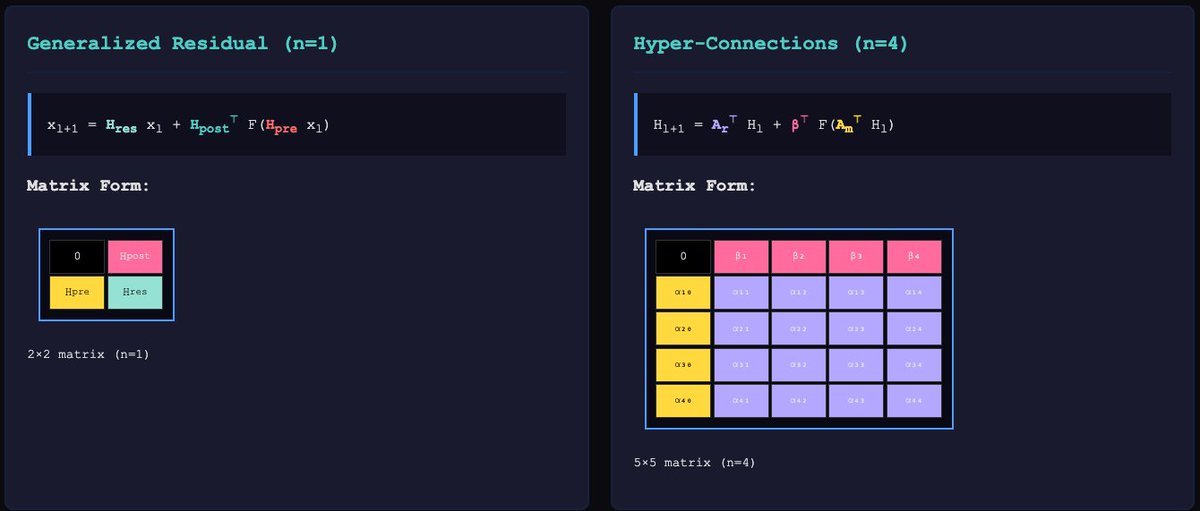The image size is (1200, 511).
Task: Click the red H_pre term in the formula
Action: tap(281, 127)
